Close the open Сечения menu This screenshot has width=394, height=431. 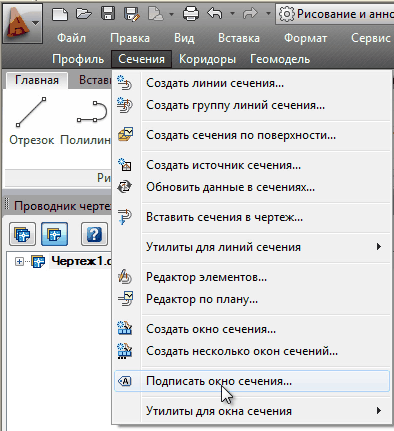(x=141, y=59)
